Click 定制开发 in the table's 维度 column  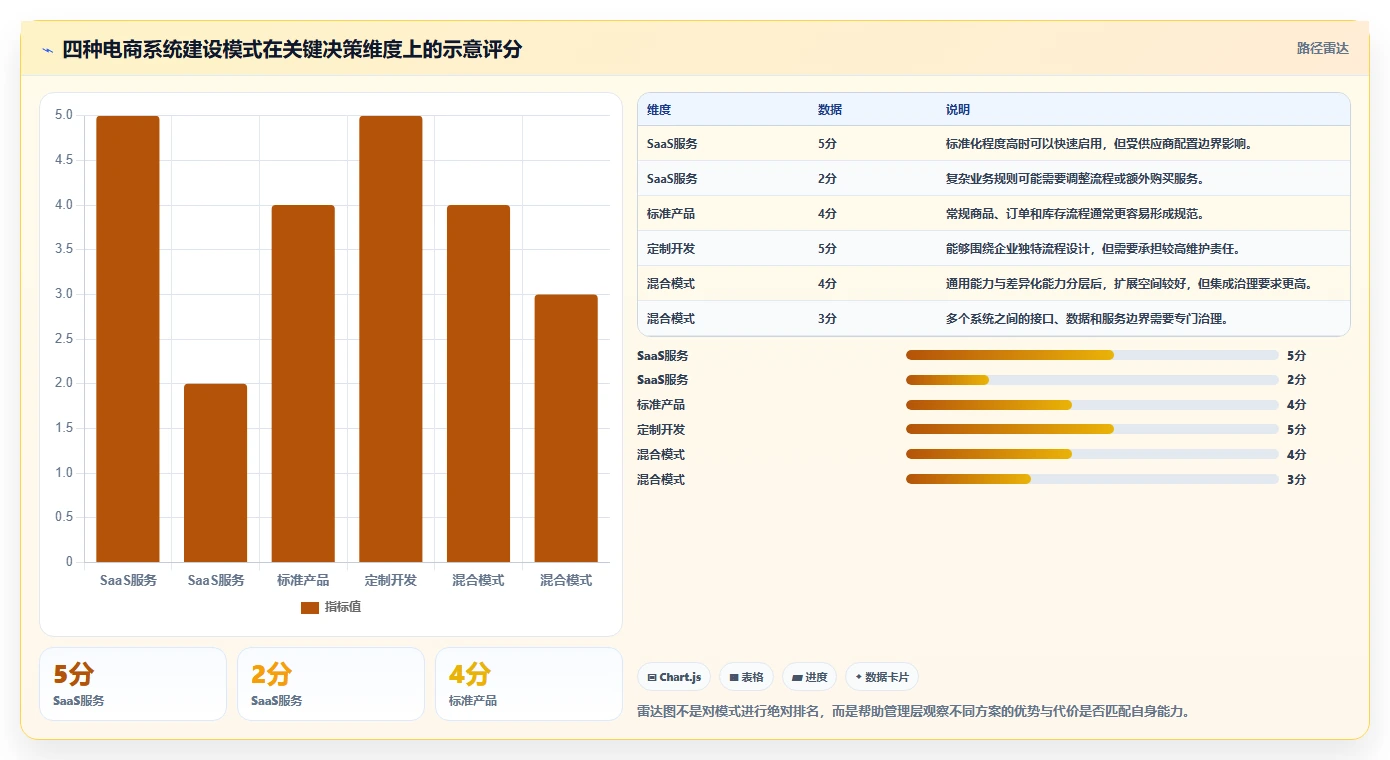(671, 249)
